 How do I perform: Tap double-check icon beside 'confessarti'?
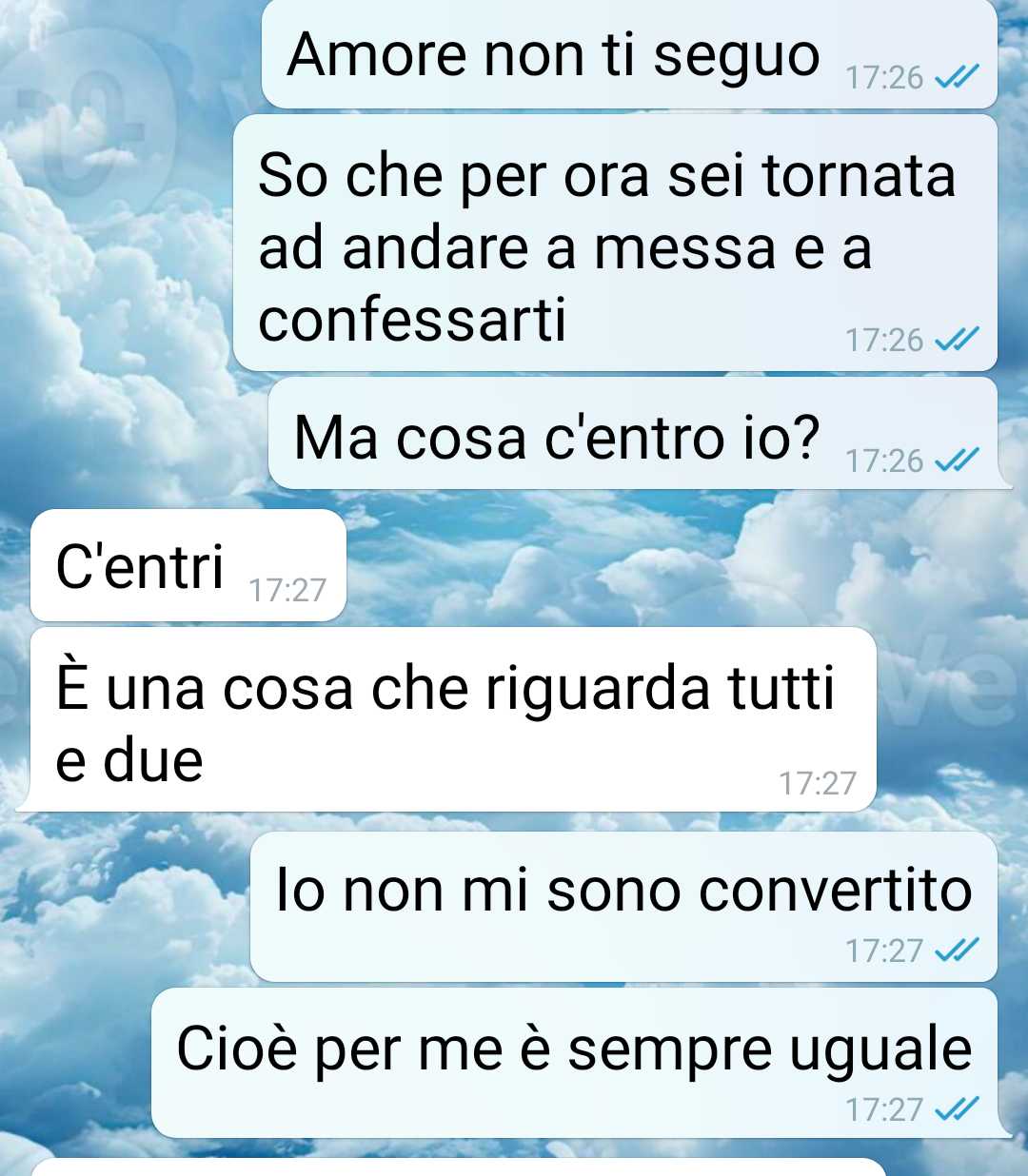pyautogui.click(x=956, y=340)
